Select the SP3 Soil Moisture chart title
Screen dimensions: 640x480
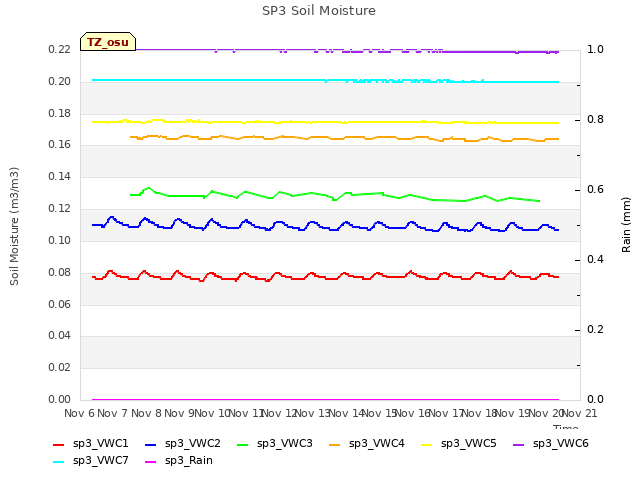(319, 11)
